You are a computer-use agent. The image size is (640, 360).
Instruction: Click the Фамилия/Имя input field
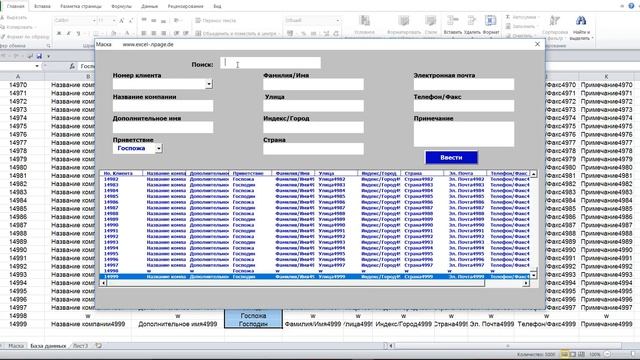click(x=313, y=84)
